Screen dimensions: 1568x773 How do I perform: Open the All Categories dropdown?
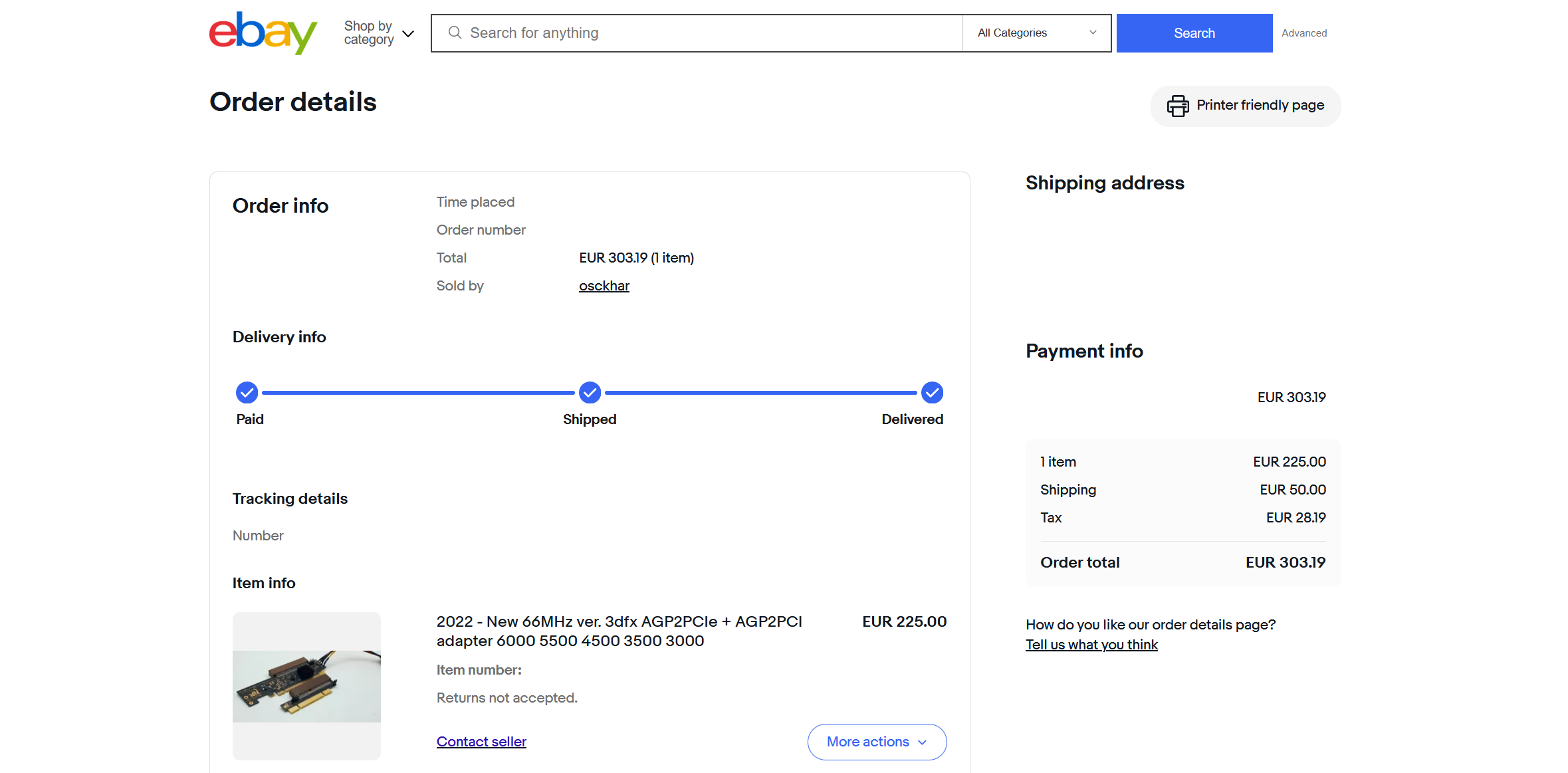click(1036, 33)
